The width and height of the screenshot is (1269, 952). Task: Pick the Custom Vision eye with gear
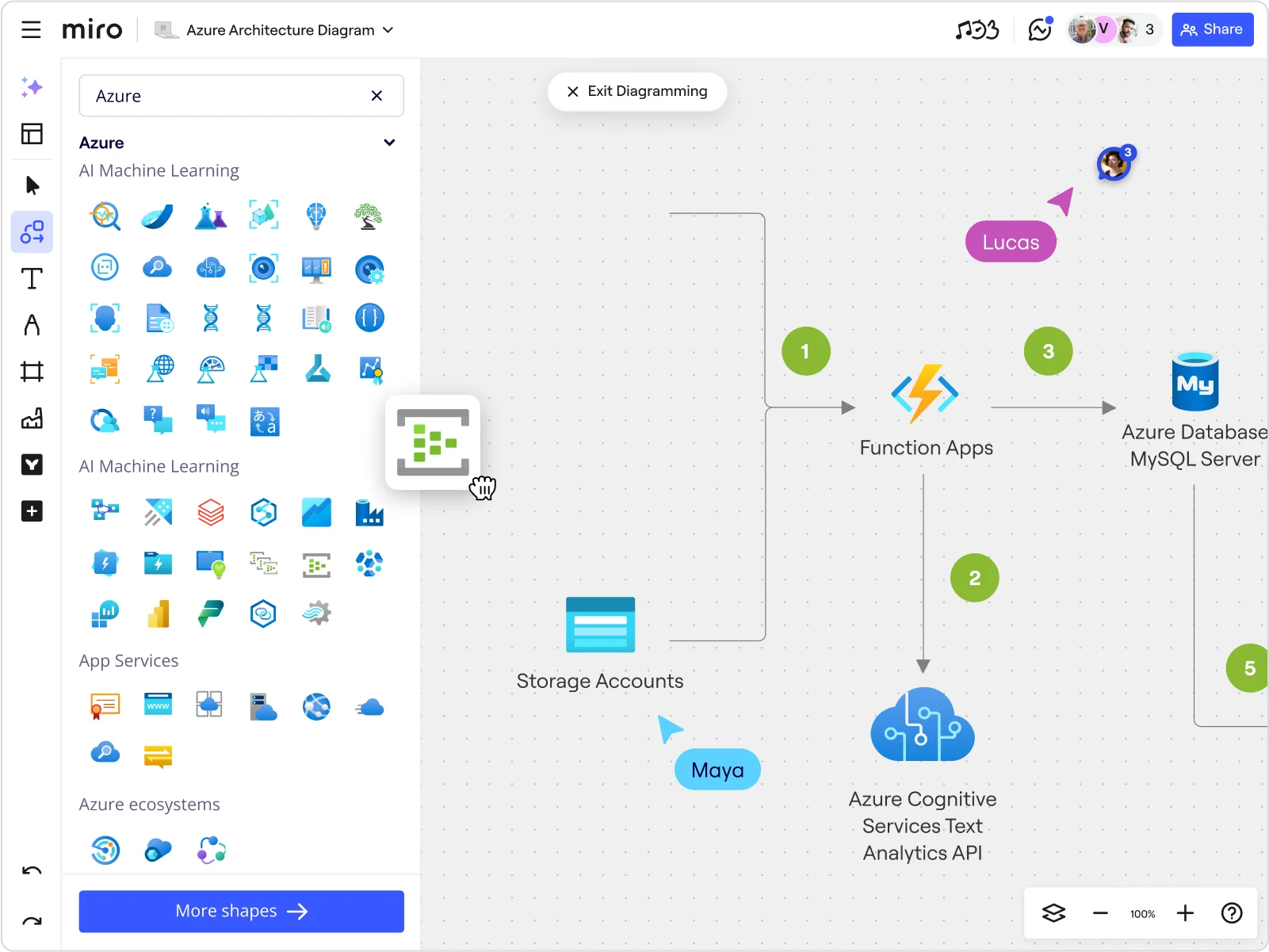coord(369,270)
